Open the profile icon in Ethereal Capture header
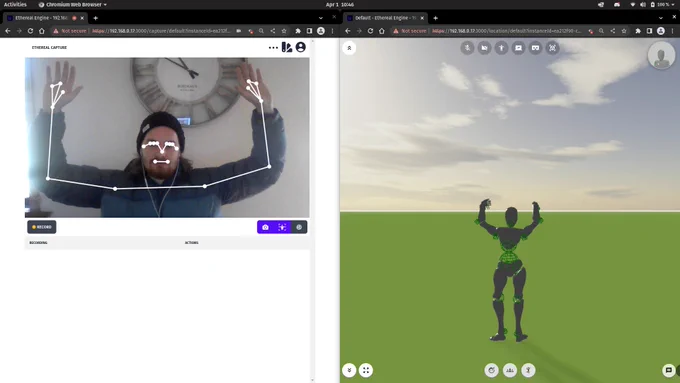Image resolution: width=680 pixels, height=383 pixels. click(x=301, y=47)
